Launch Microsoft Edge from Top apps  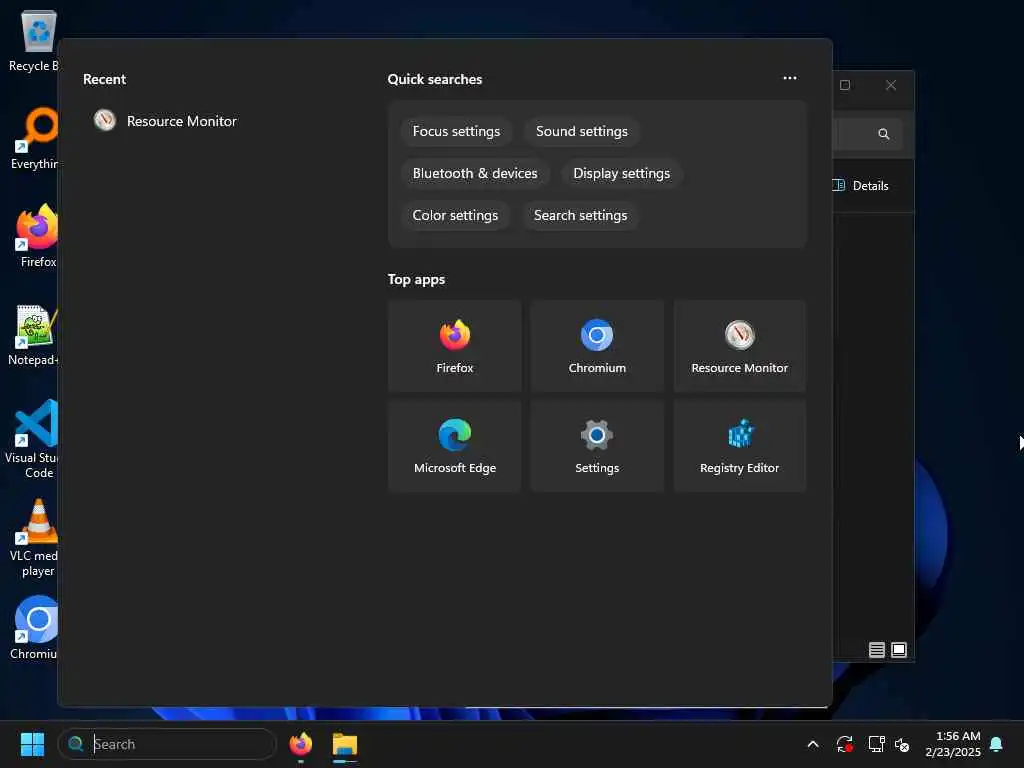[455, 445]
